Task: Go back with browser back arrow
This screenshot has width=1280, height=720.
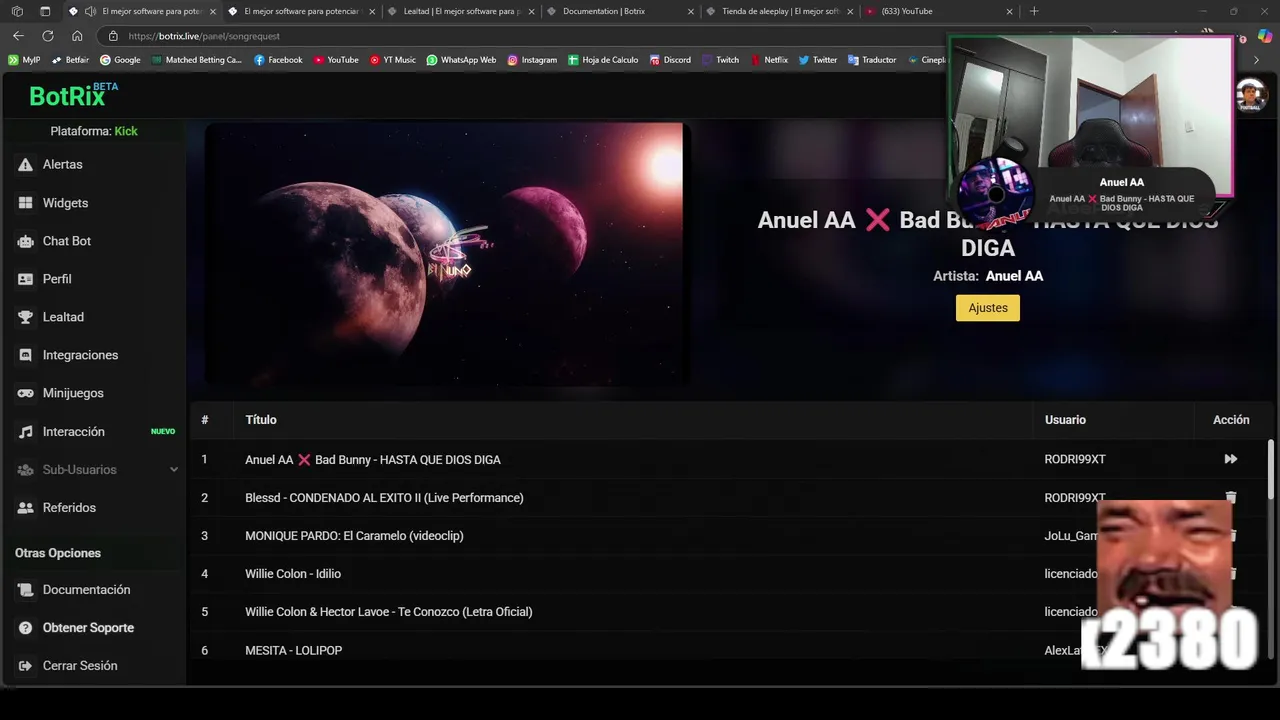Action: [x=18, y=36]
